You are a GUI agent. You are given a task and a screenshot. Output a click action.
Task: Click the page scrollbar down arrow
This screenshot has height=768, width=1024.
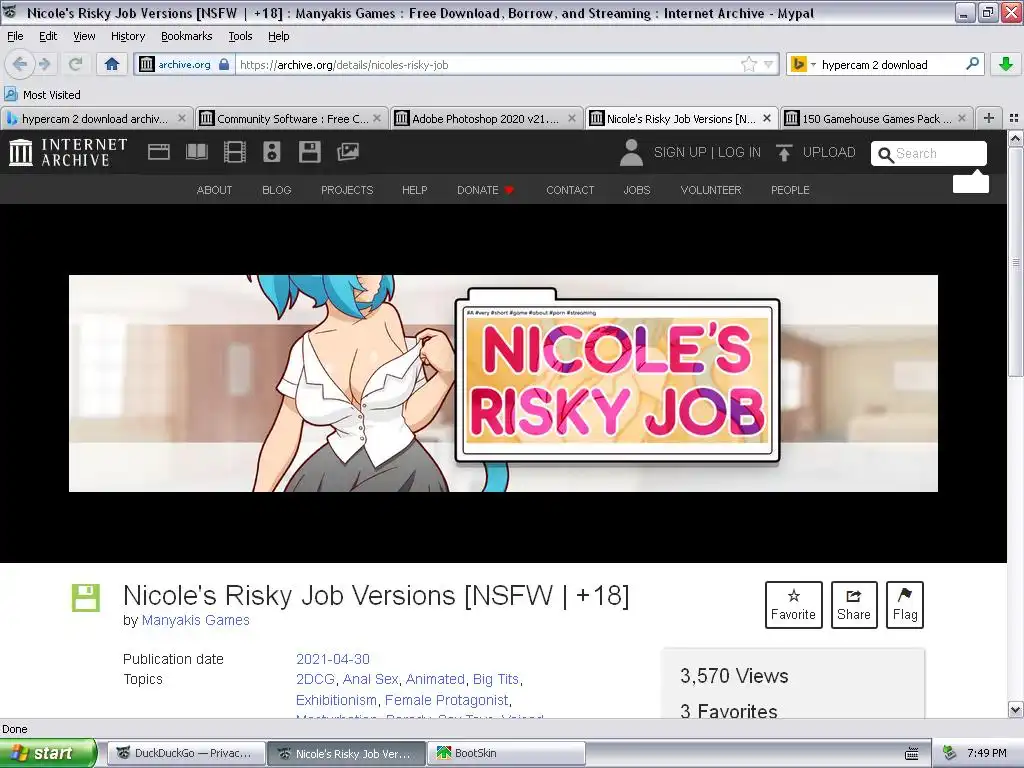[x=1016, y=710]
